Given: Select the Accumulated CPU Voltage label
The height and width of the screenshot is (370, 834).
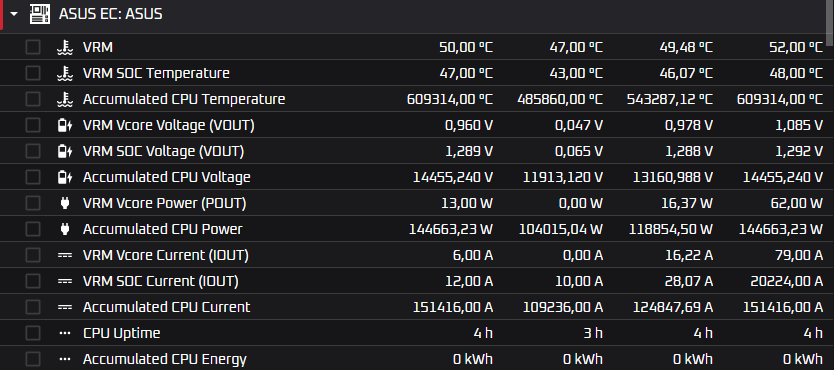Looking at the screenshot, I should [x=166, y=177].
